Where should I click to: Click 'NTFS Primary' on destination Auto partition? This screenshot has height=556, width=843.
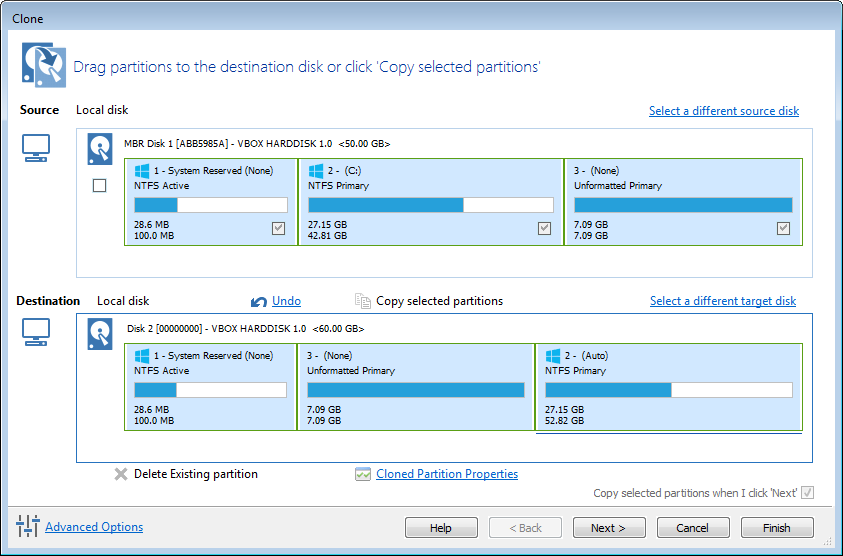[575, 370]
